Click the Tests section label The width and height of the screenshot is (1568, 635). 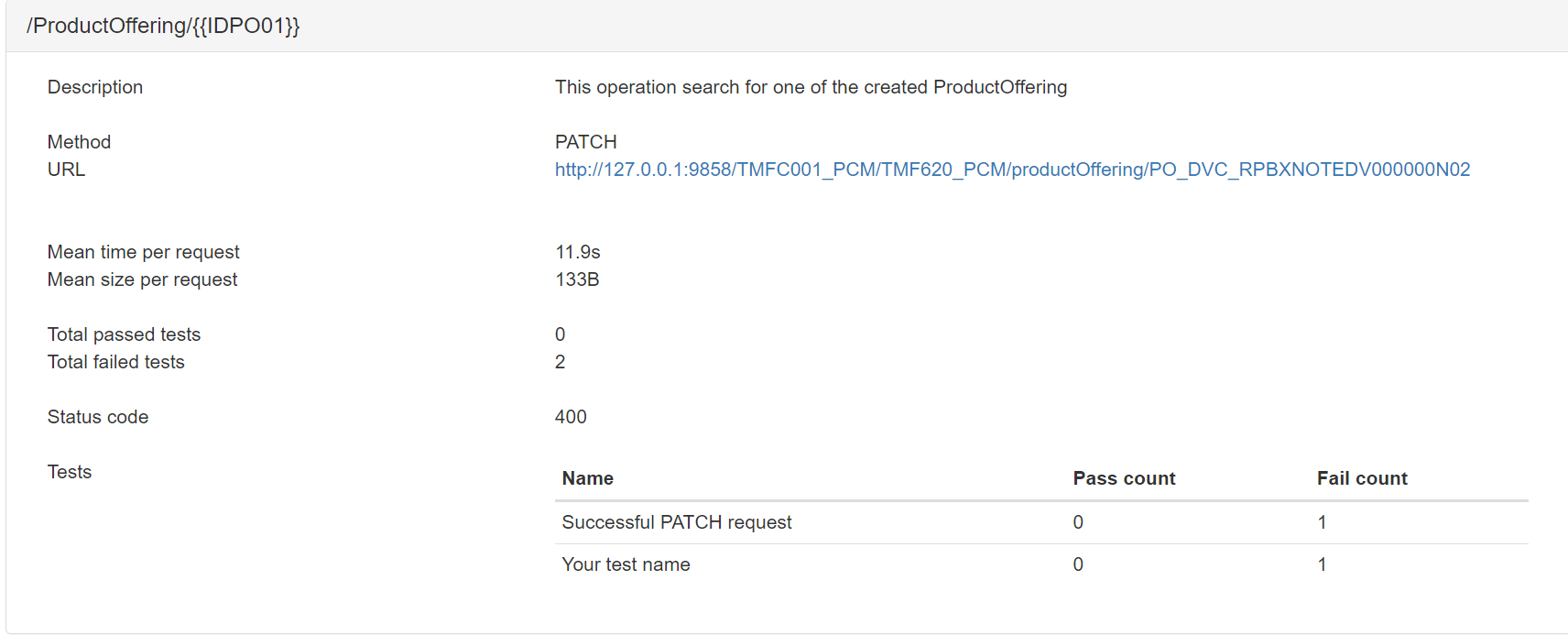(70, 472)
